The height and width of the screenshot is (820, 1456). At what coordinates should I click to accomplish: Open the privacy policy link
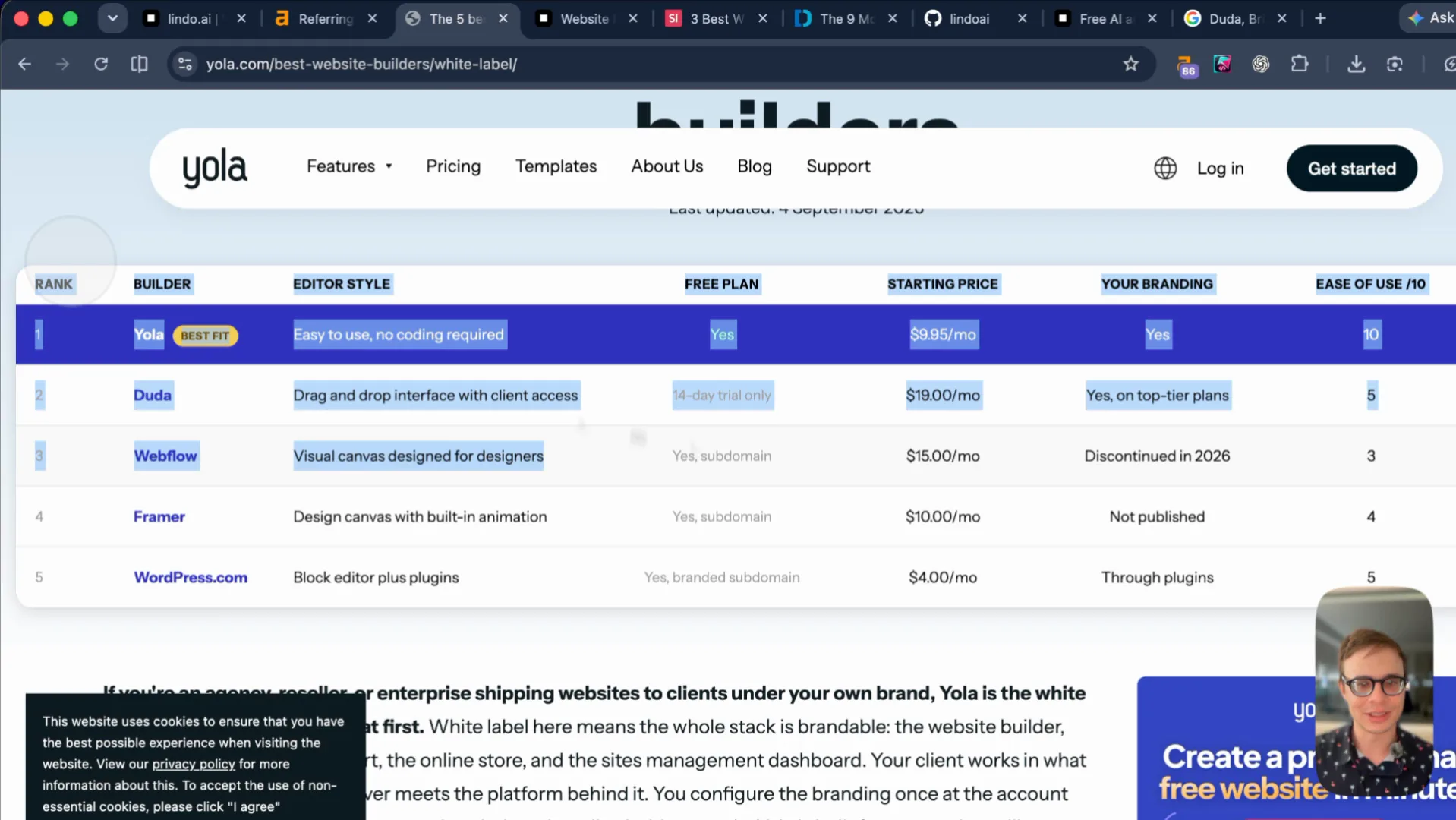[x=194, y=764]
